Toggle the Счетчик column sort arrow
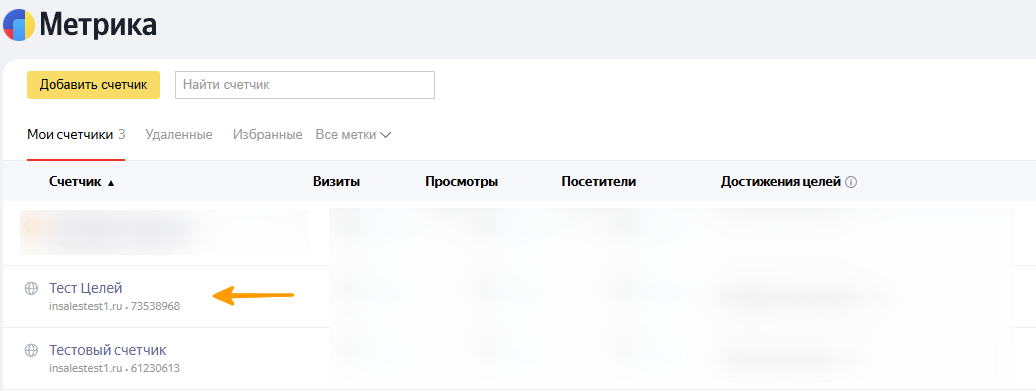The height and width of the screenshot is (391, 1036). click(111, 183)
